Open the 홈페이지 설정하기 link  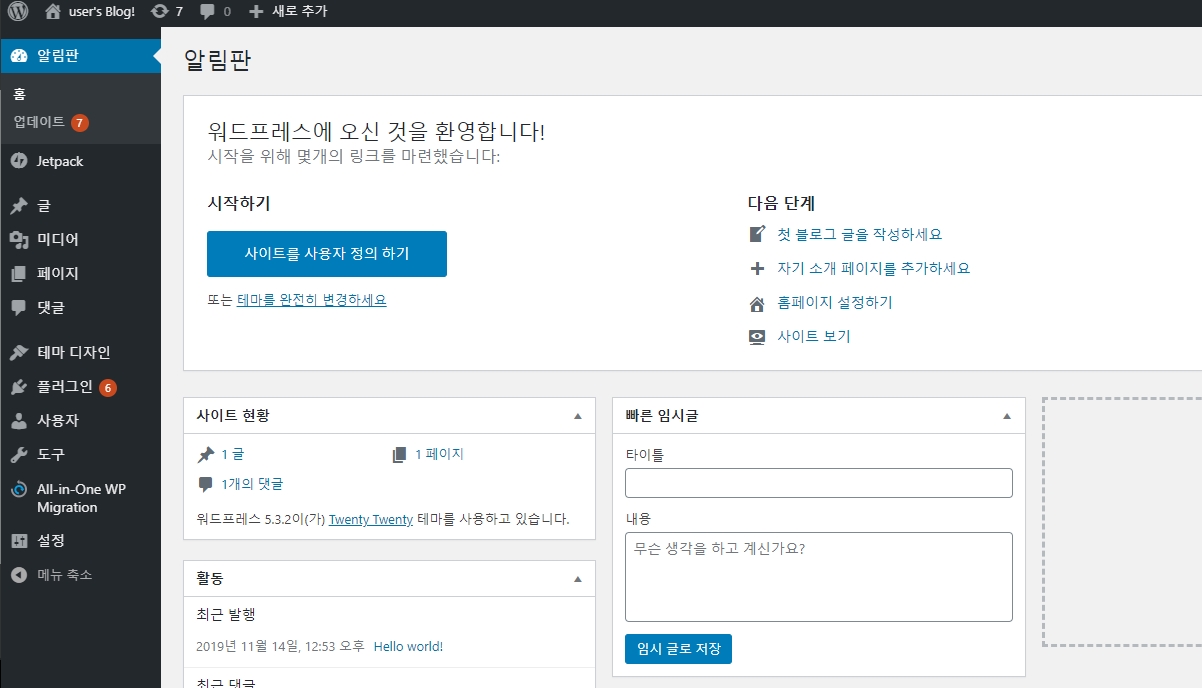[x=835, y=303]
